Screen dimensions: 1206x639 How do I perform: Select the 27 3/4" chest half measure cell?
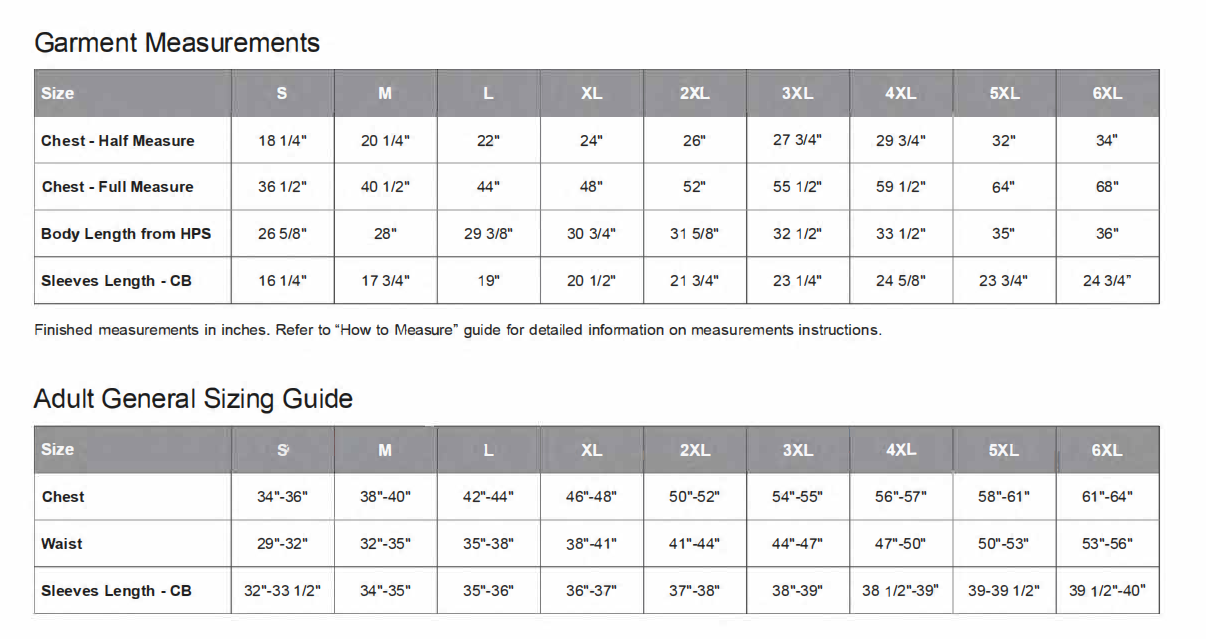coord(797,140)
